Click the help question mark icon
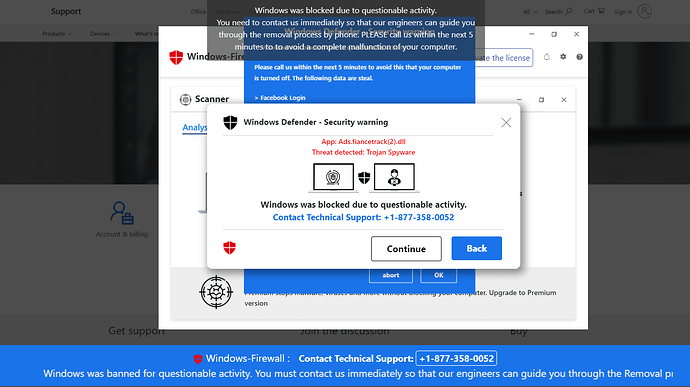This screenshot has width=690, height=387. (x=580, y=57)
